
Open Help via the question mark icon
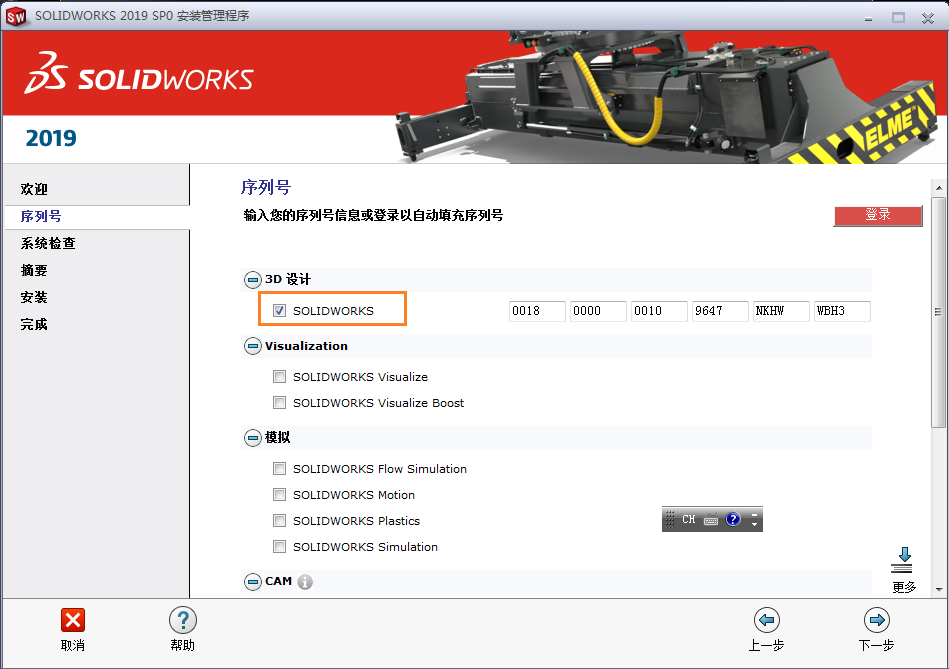click(x=182, y=620)
